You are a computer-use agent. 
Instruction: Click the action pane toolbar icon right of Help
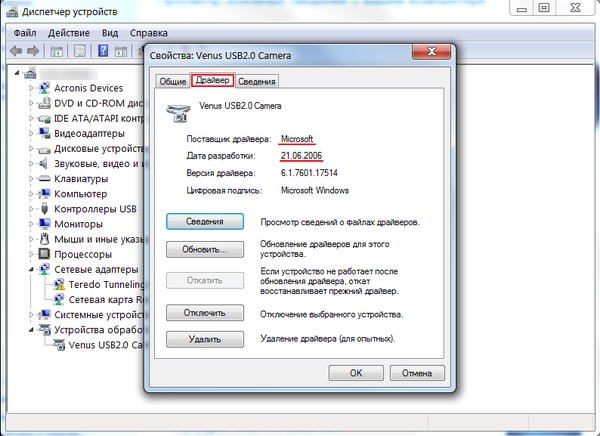tap(121, 51)
